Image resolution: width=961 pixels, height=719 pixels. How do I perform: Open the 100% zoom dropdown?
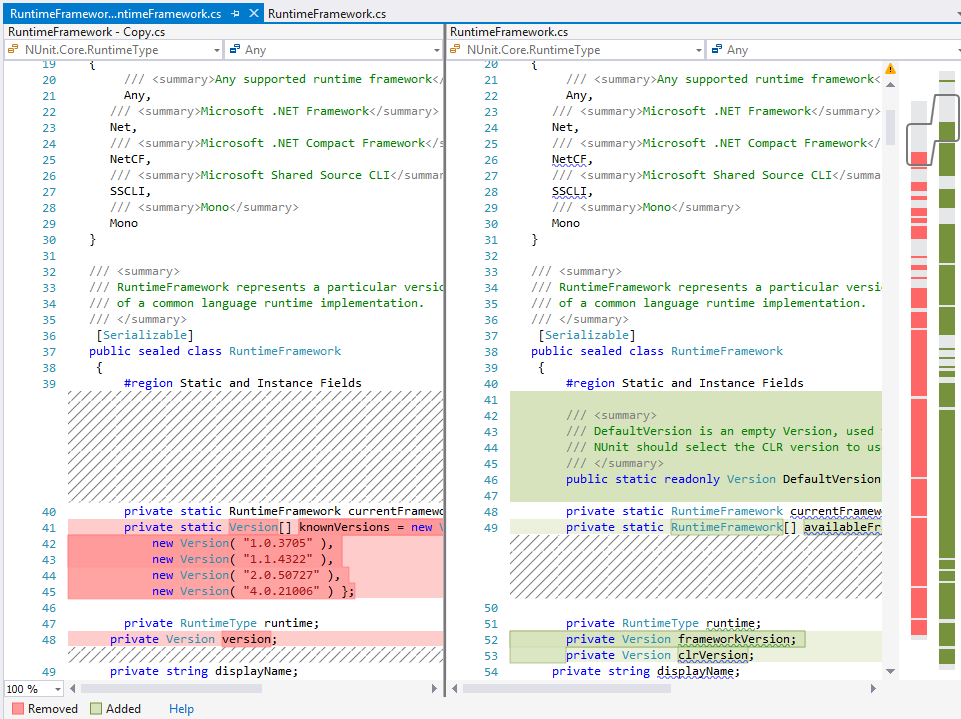click(x=33, y=688)
